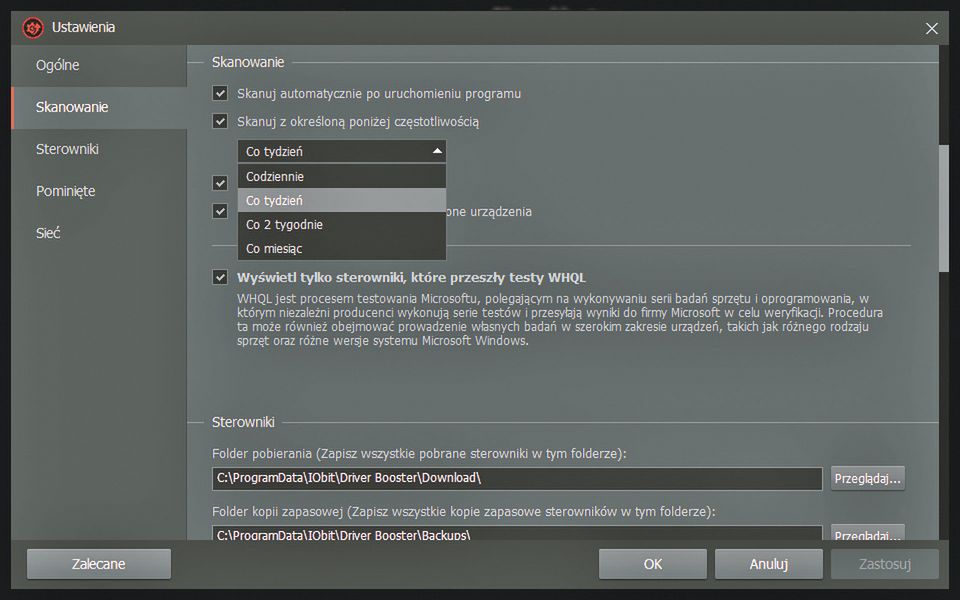This screenshot has height=600, width=960.
Task: Close the Ustawienia settings window
Action: tap(931, 29)
